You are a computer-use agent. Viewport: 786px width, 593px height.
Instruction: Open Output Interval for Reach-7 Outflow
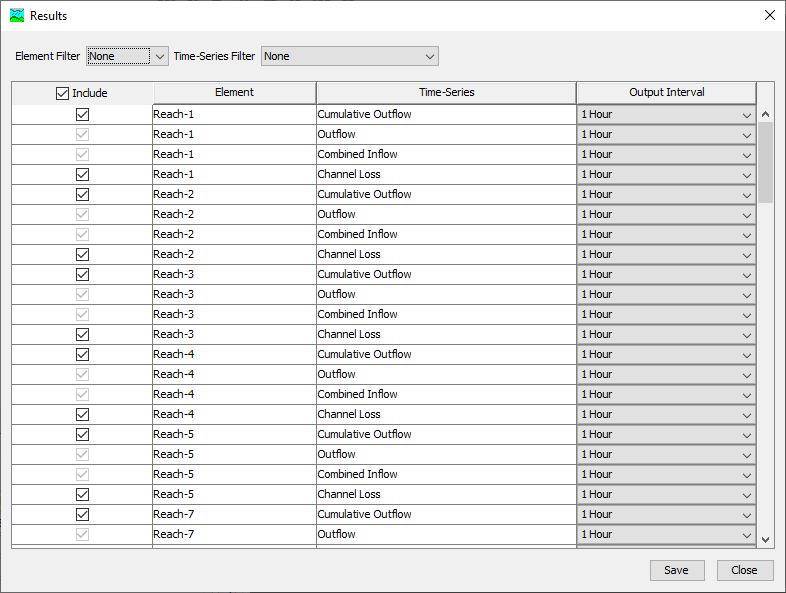click(x=666, y=534)
